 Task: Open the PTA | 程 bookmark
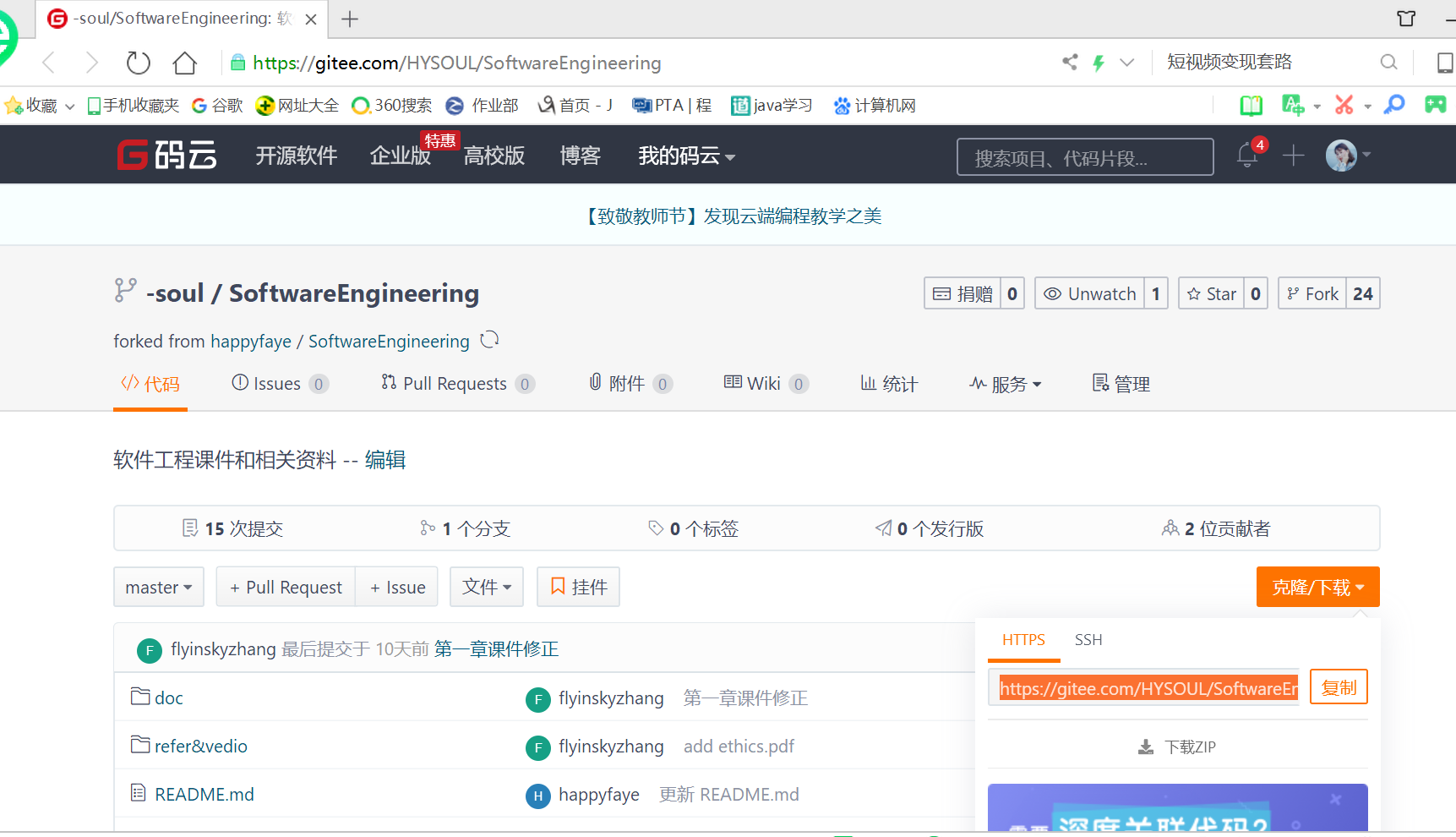673,106
